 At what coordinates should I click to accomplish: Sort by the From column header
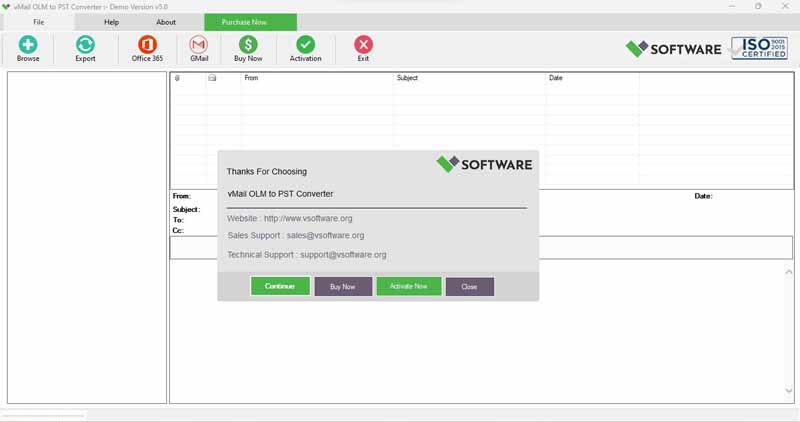pyautogui.click(x=251, y=78)
